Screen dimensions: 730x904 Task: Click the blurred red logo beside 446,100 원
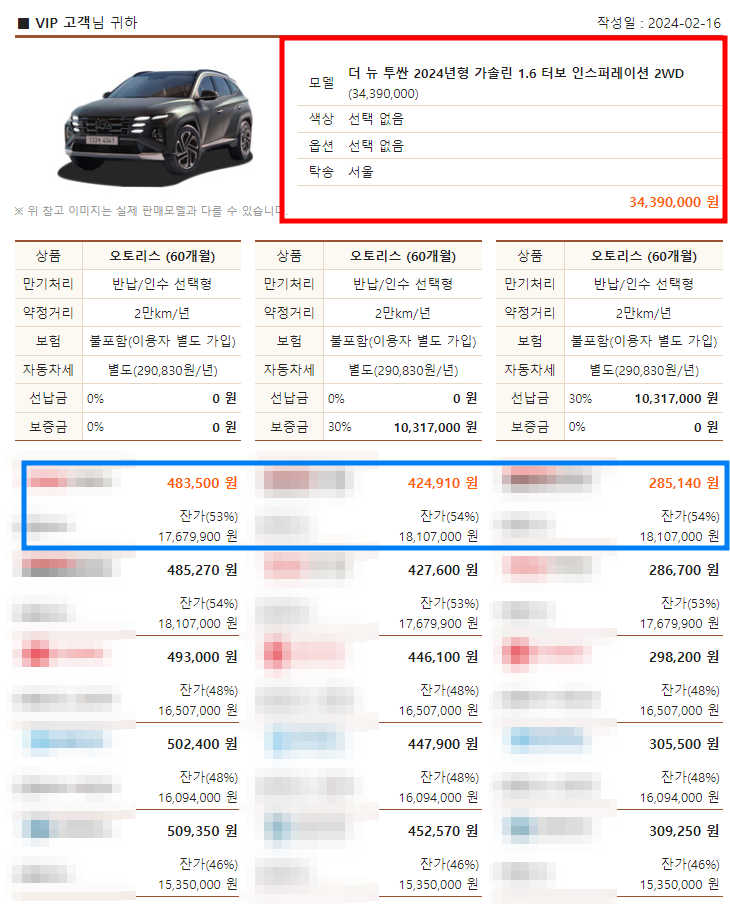(304, 653)
